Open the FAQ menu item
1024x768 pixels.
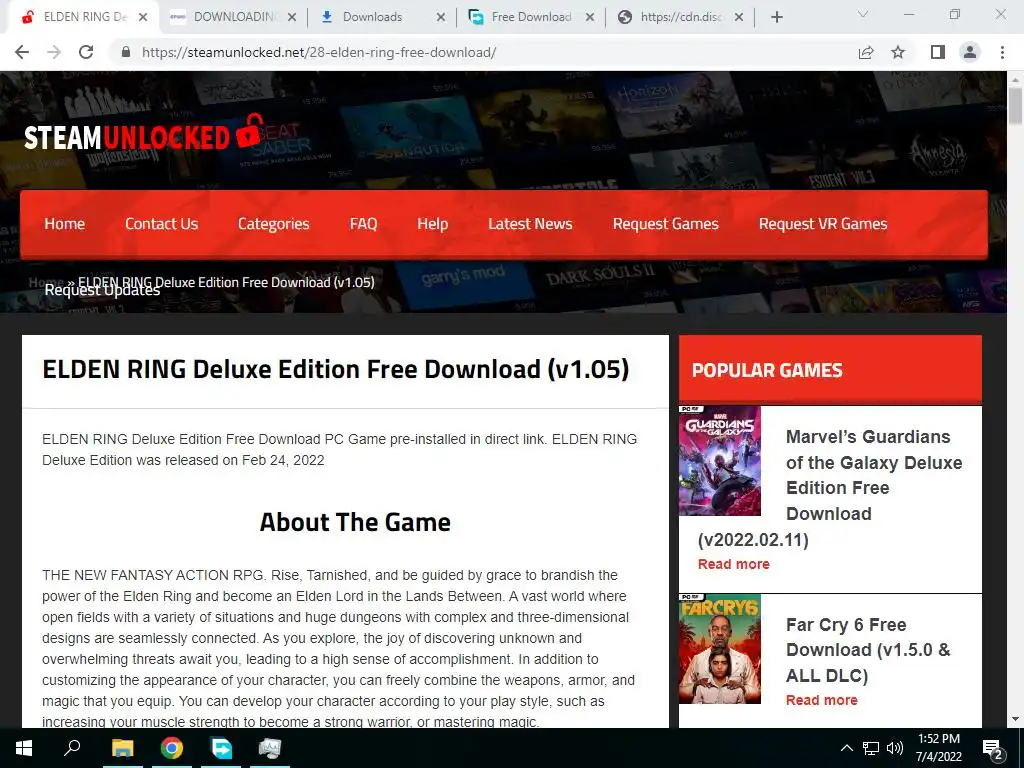[x=363, y=224]
